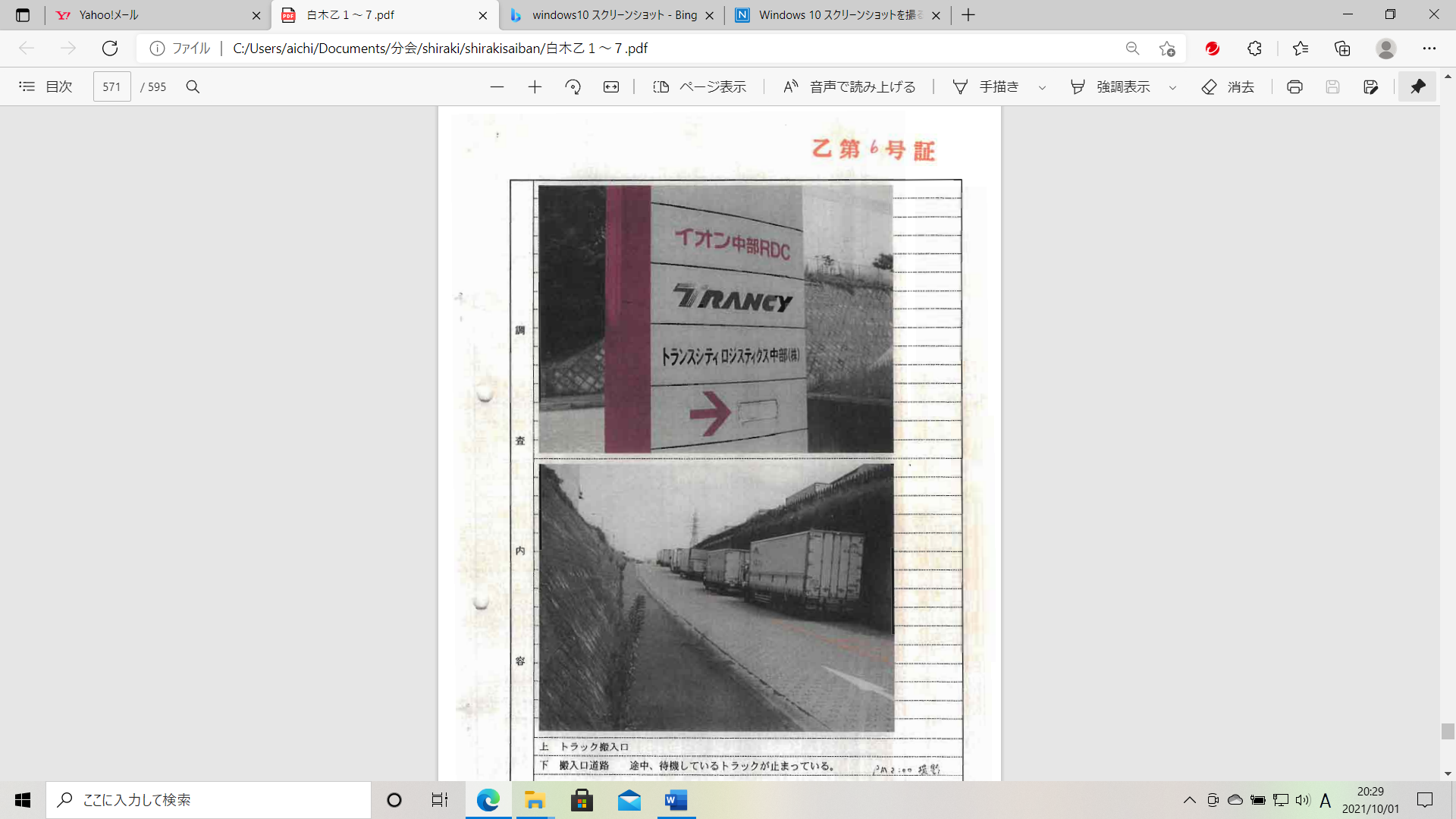
Task: Click the fit to width icon
Action: click(611, 87)
